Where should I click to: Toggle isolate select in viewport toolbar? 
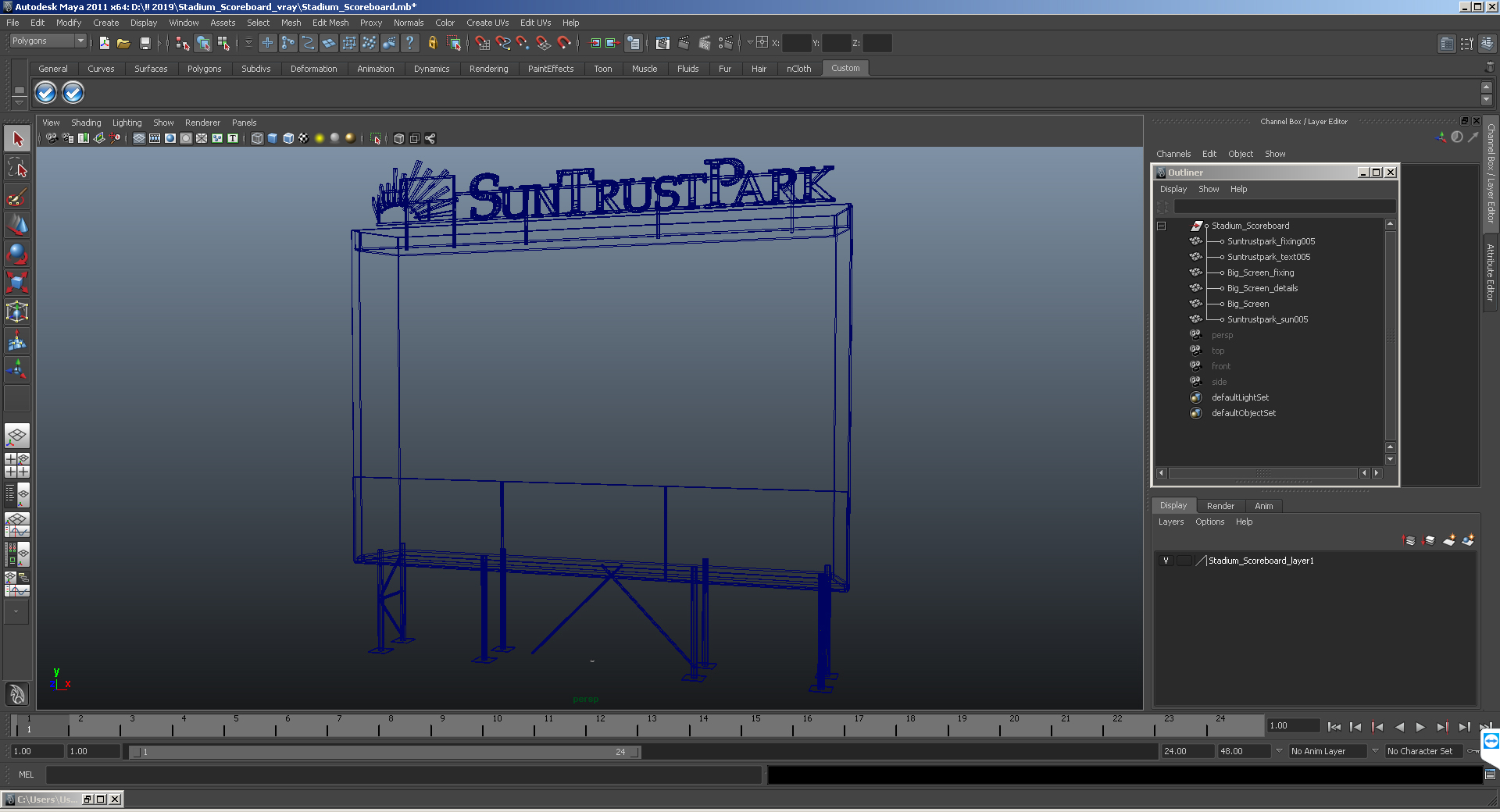(x=376, y=138)
